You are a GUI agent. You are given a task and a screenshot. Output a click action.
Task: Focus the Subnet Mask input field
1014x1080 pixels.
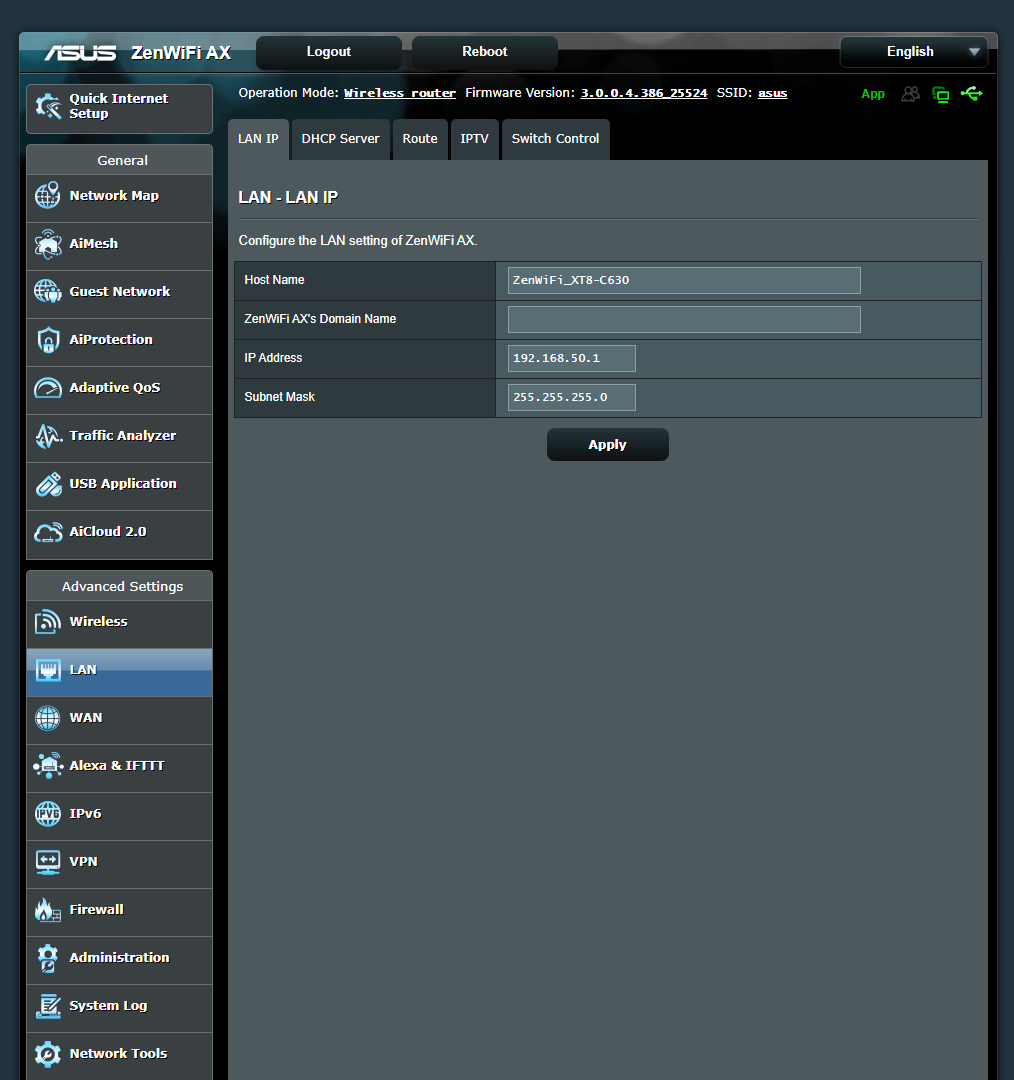click(x=572, y=397)
